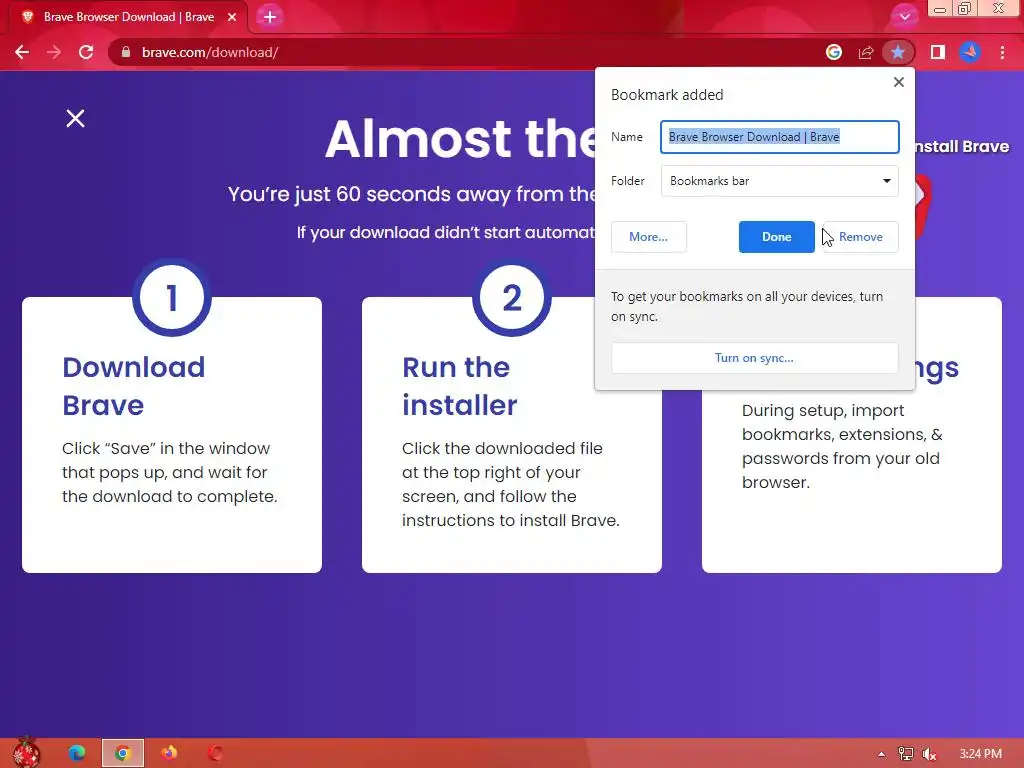Viewport: 1024px width, 768px height.
Task: Open Chrome's three-dot menu
Action: pyautogui.click(x=1002, y=52)
